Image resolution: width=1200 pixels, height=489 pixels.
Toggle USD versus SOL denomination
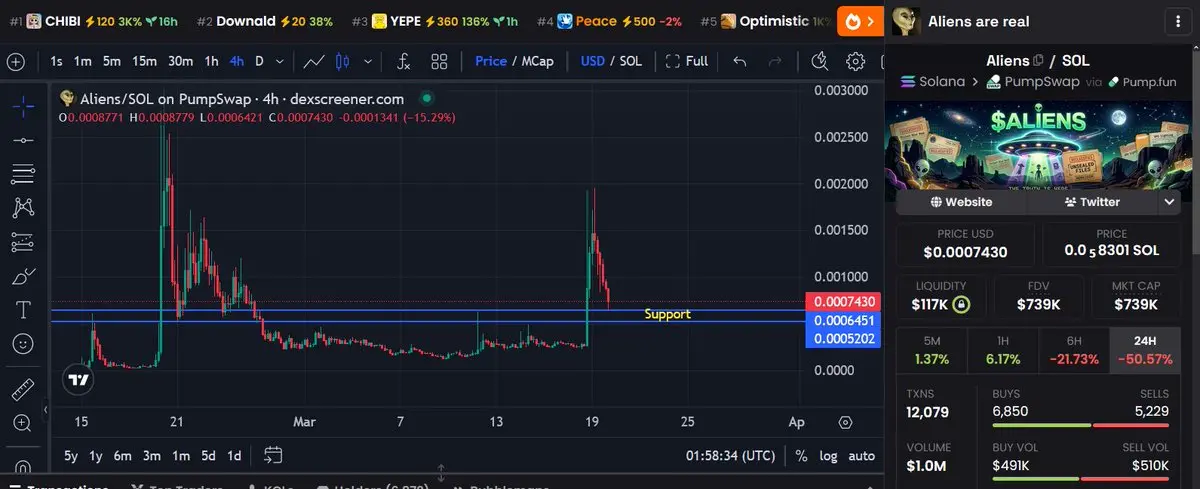coord(611,61)
